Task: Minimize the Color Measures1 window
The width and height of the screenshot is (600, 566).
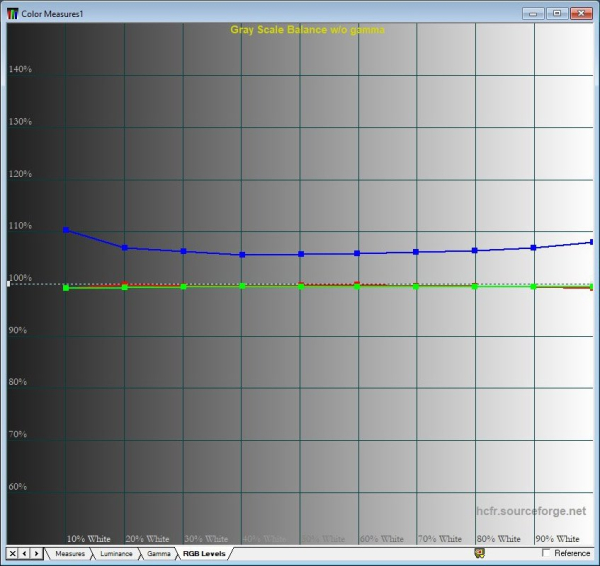Action: coord(533,13)
